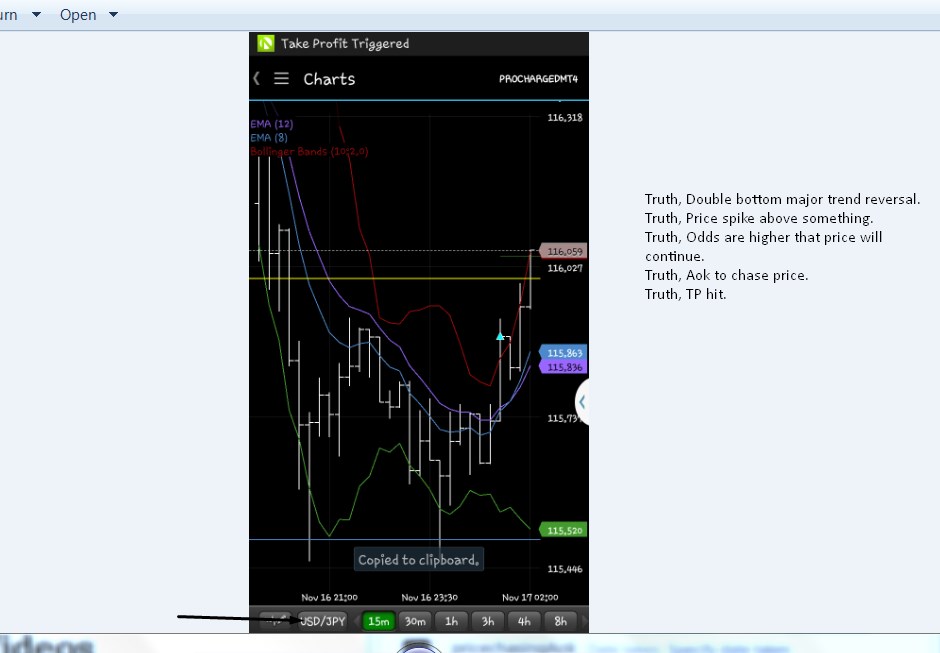This screenshot has width=940, height=653.
Task: Click the purple 115.836 EMA price tag
Action: (x=564, y=367)
